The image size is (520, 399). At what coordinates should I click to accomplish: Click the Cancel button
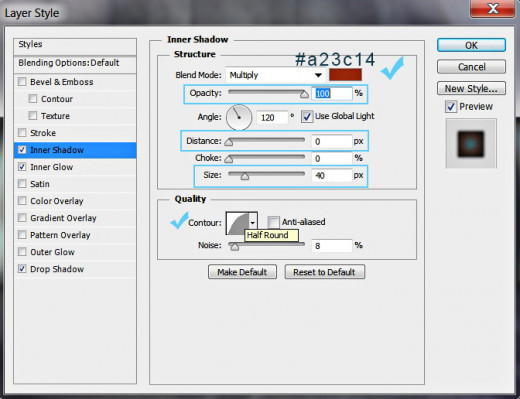[471, 67]
